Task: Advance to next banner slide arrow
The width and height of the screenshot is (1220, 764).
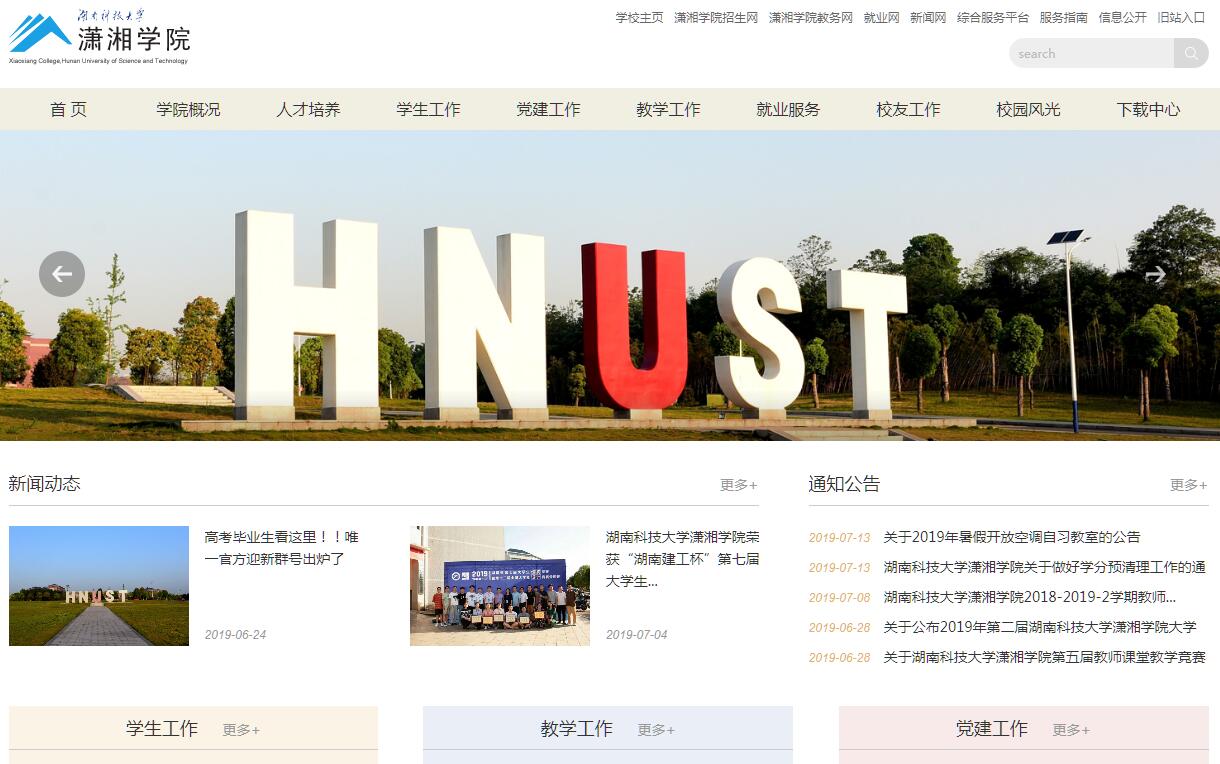Action: (1155, 274)
